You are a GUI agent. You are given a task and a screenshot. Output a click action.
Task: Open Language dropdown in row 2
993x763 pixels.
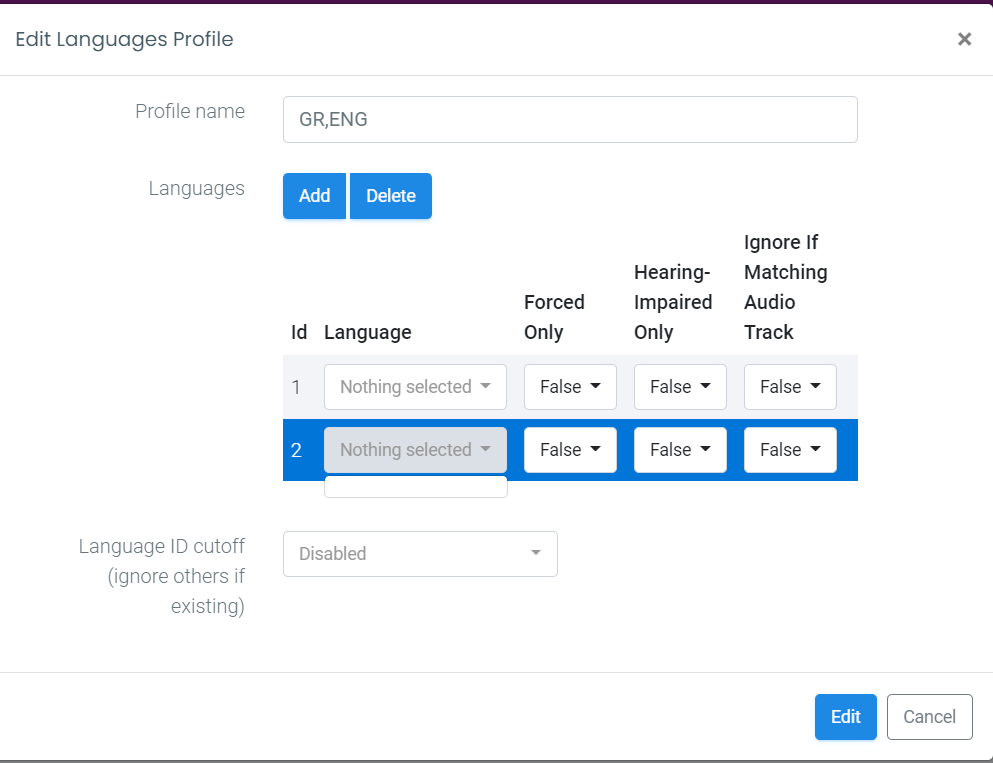(415, 450)
